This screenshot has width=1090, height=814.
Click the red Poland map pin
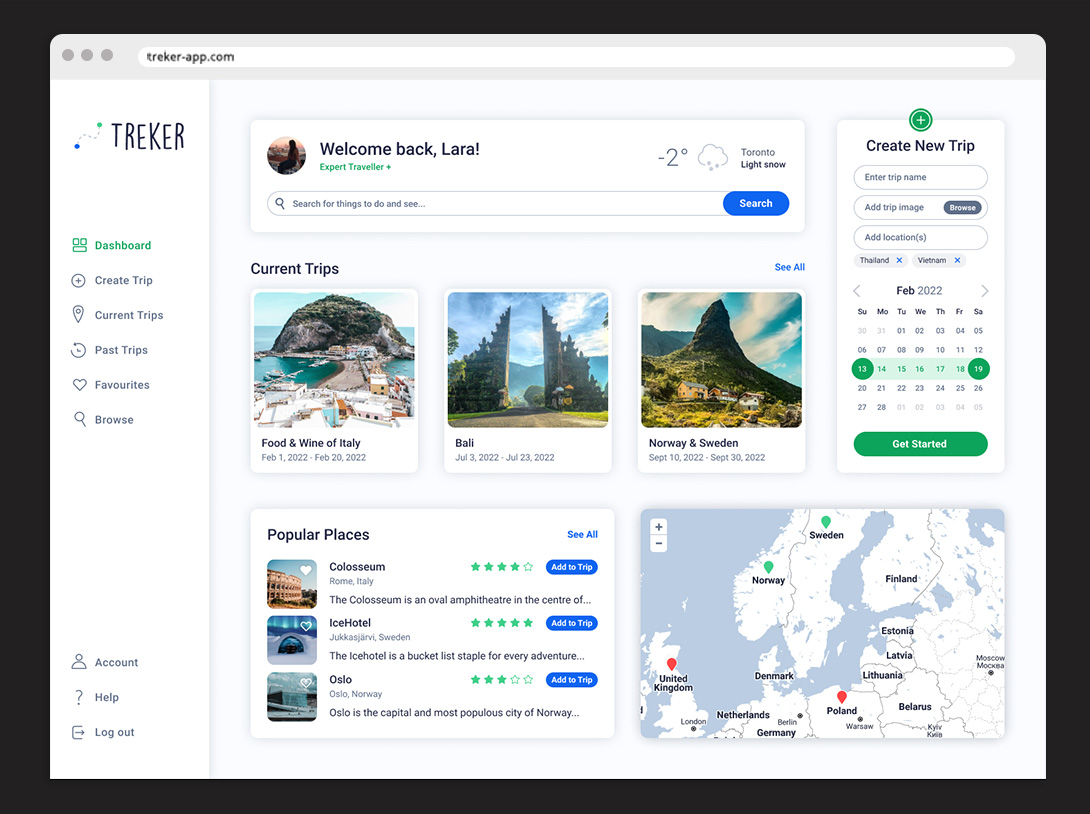coord(842,697)
